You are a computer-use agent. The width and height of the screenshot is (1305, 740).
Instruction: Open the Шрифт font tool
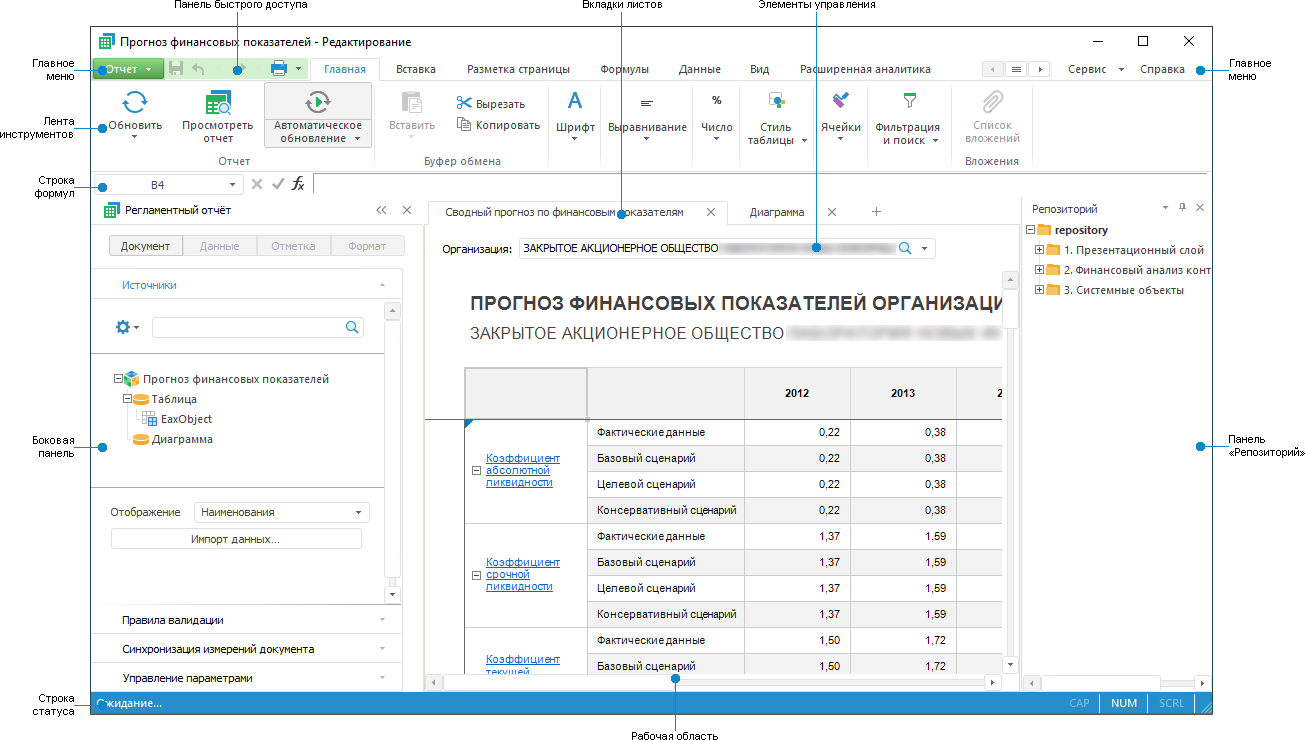pos(575,101)
